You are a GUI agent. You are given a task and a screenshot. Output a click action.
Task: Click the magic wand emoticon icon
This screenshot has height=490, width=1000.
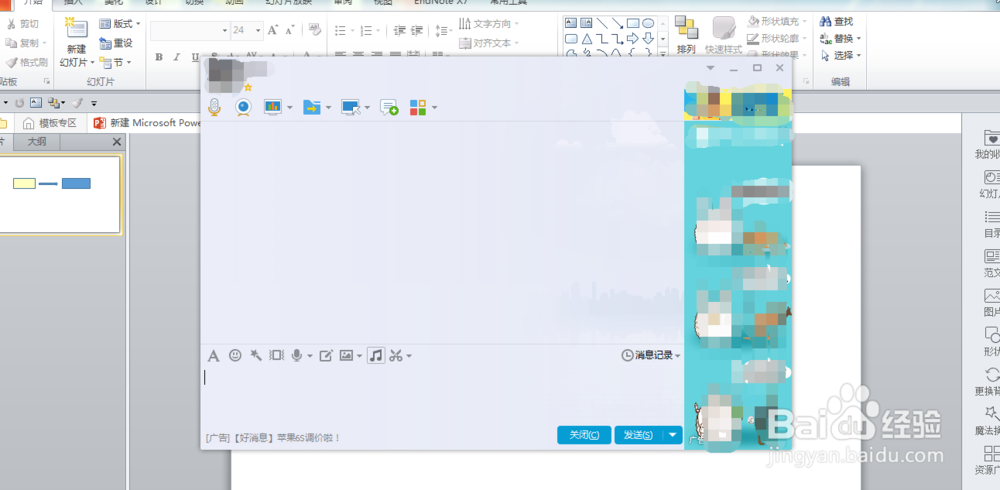coord(256,355)
